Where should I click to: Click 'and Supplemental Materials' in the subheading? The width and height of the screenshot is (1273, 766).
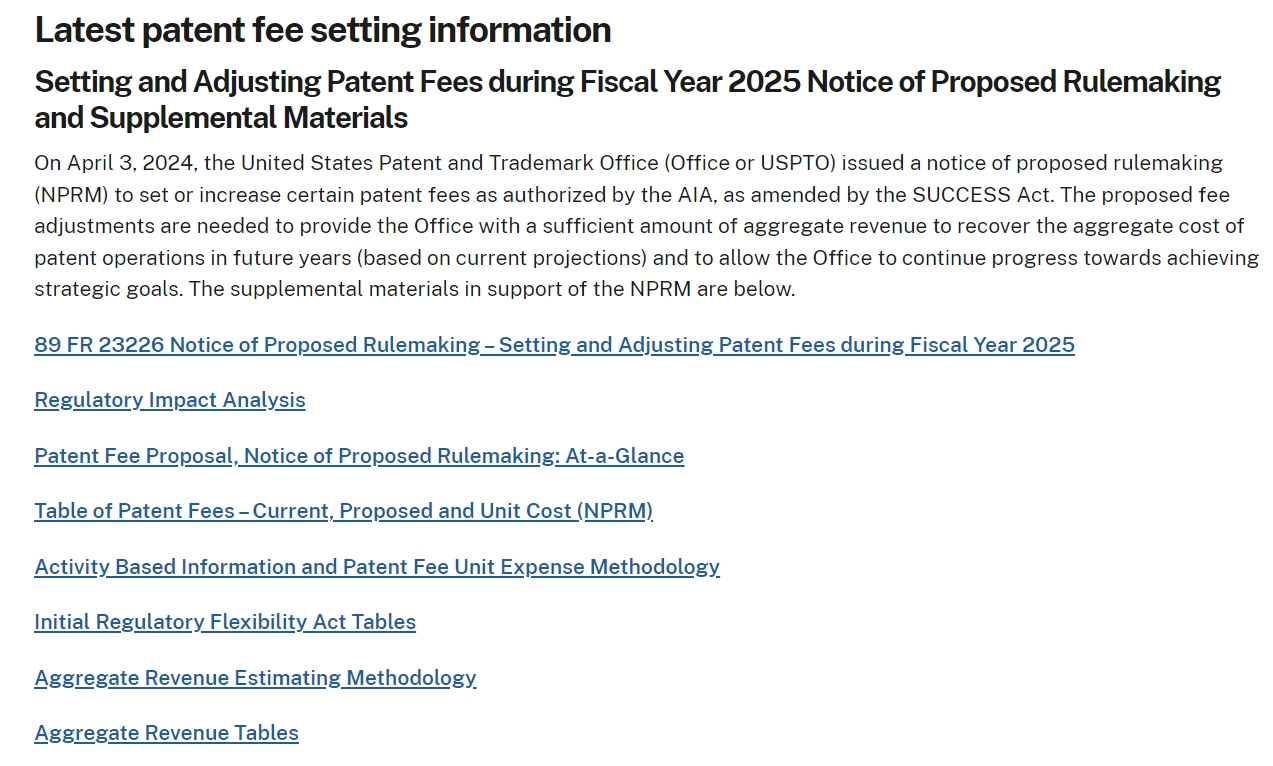[221, 118]
